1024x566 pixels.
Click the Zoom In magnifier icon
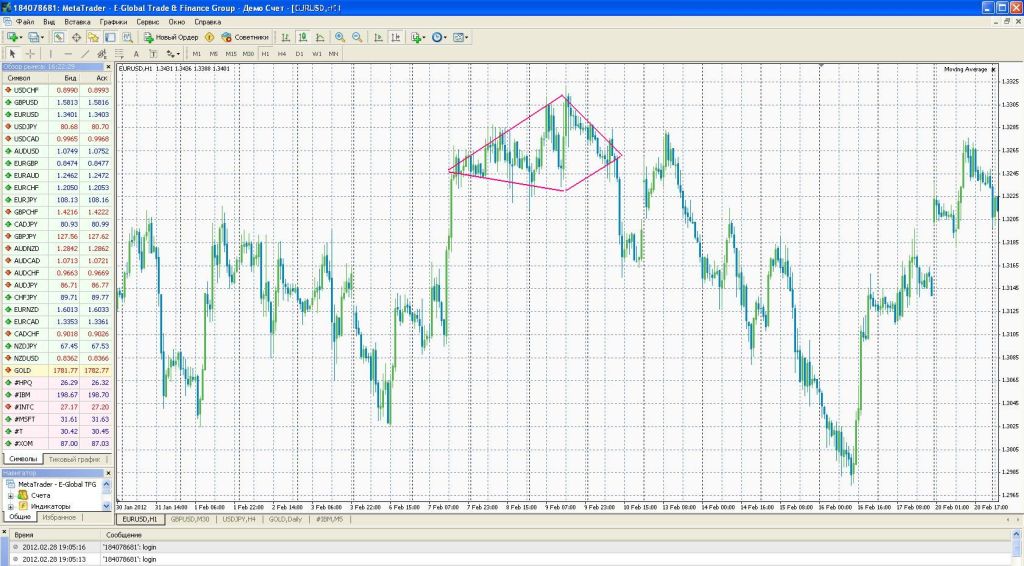point(340,37)
